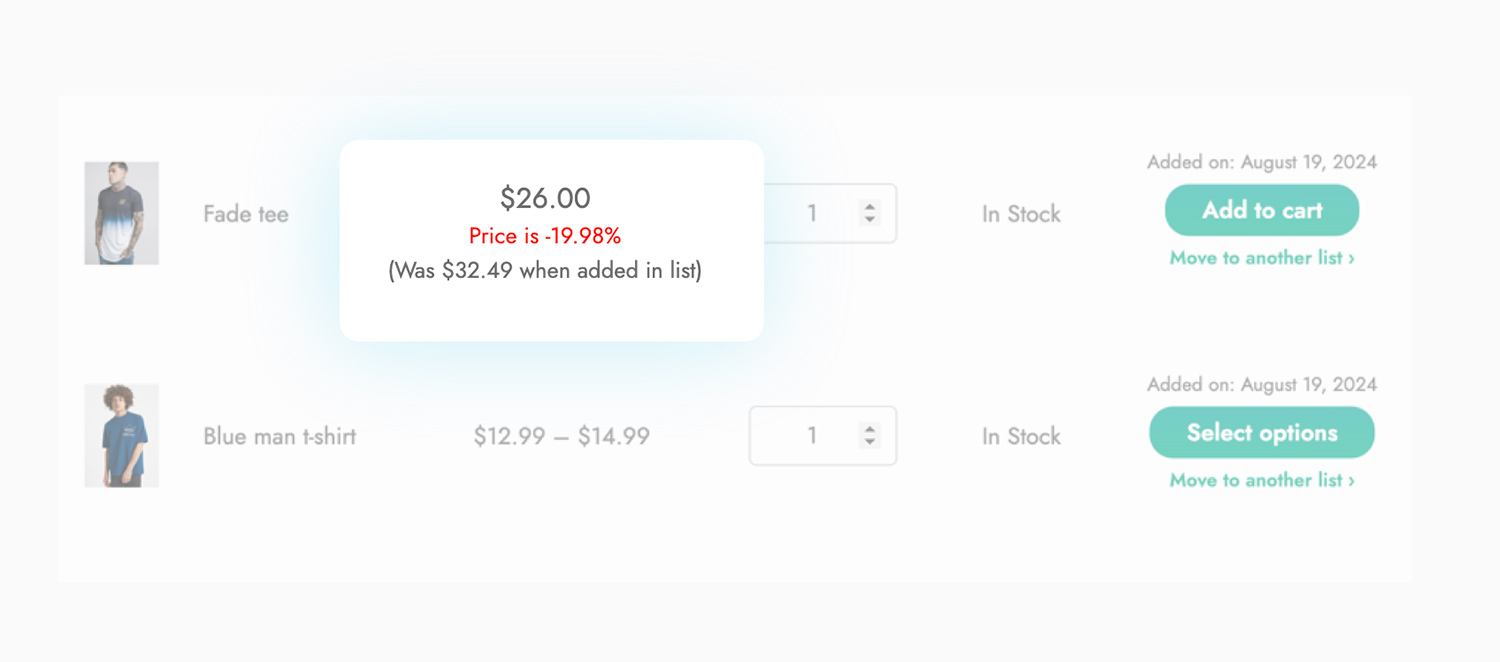Click the red price drop percentage text
1500x662 pixels.
point(545,237)
